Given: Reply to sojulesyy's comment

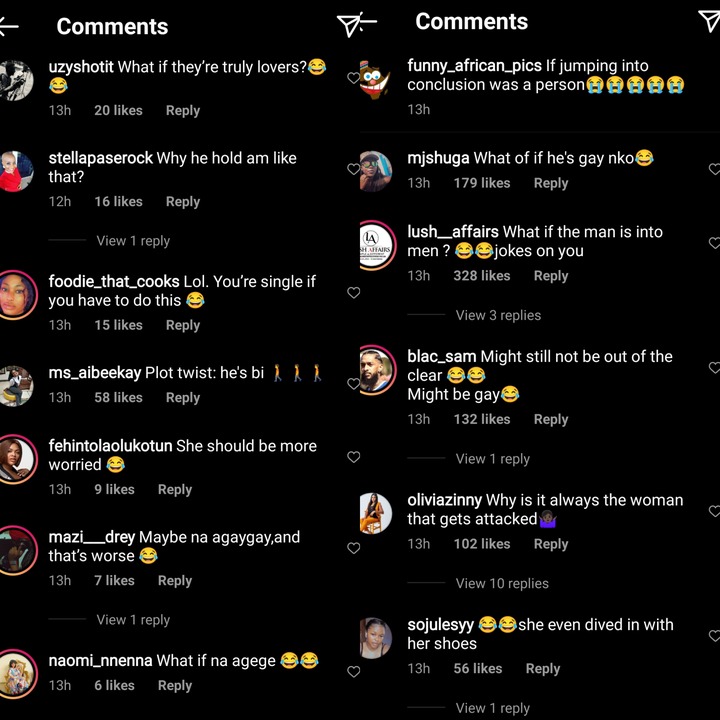Looking at the screenshot, I should [543, 669].
